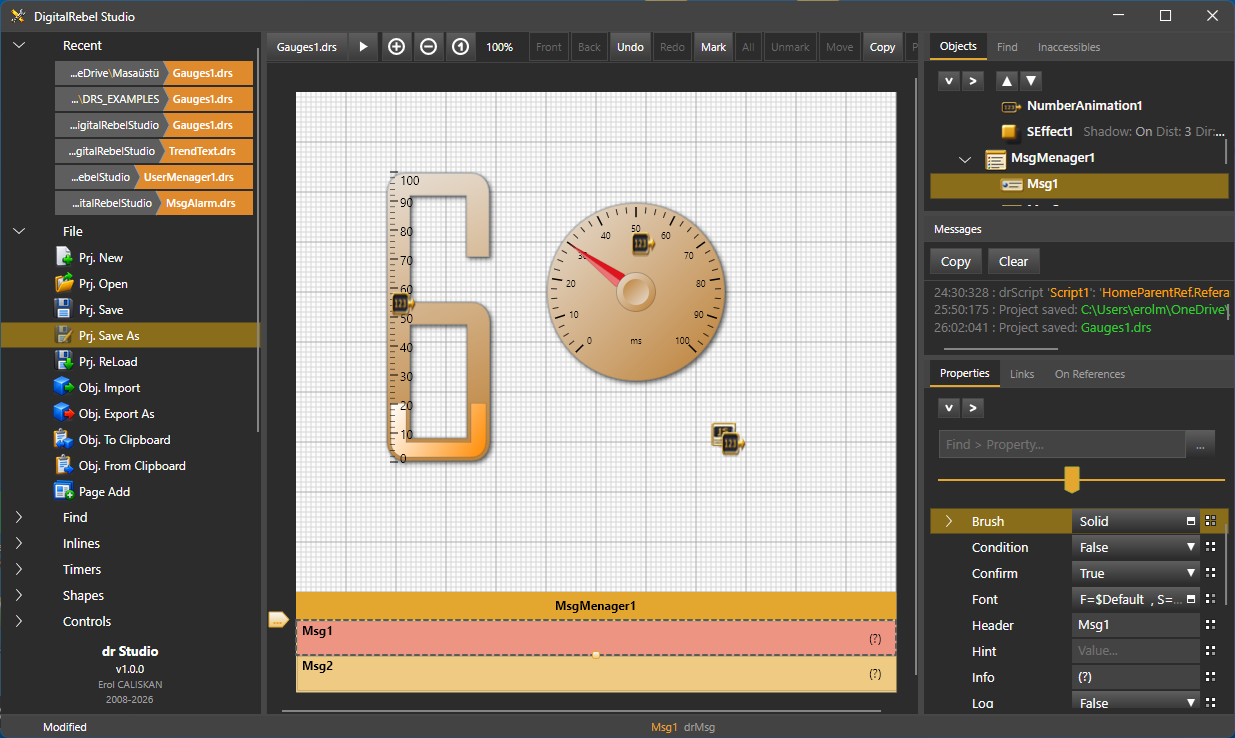This screenshot has height=738, width=1235.
Task: Expand the Timers section
Action: 19,570
